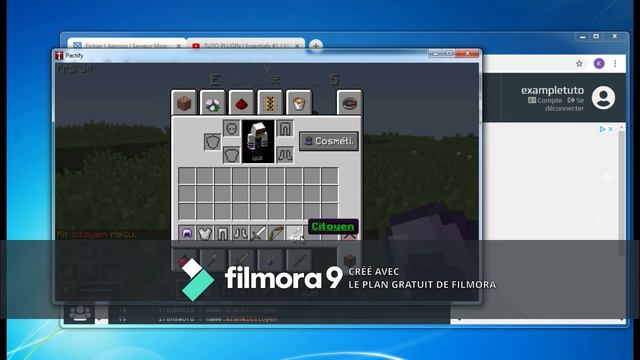Open the Chrome three-dot menu
640x360 pixels.
pos(615,64)
